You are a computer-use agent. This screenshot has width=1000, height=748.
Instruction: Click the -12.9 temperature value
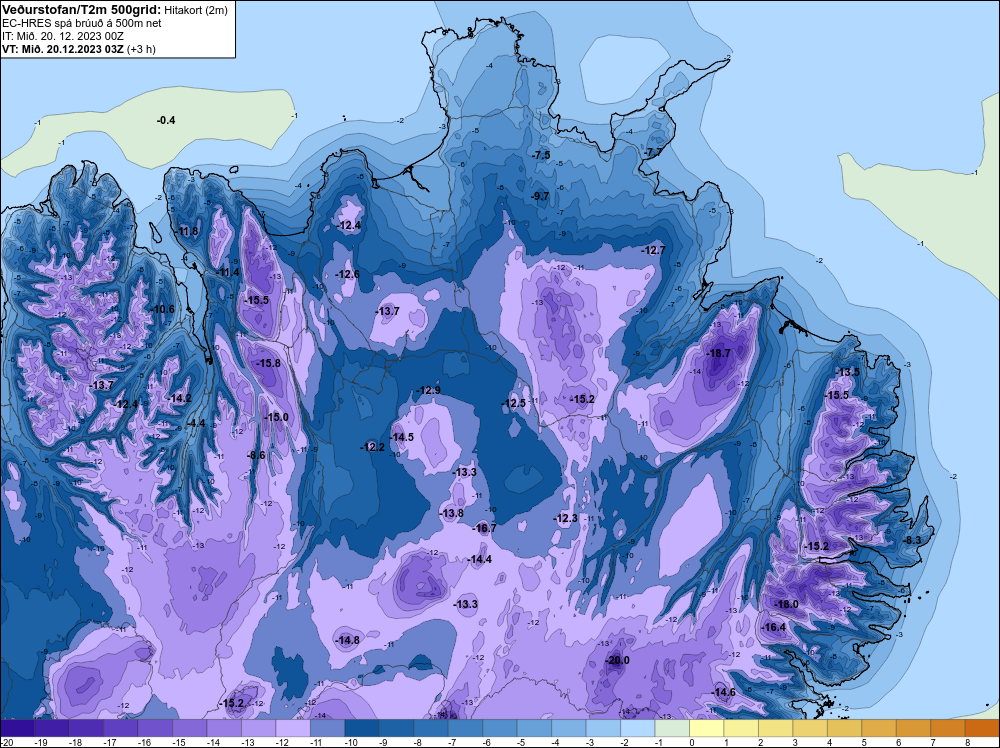coord(428,390)
